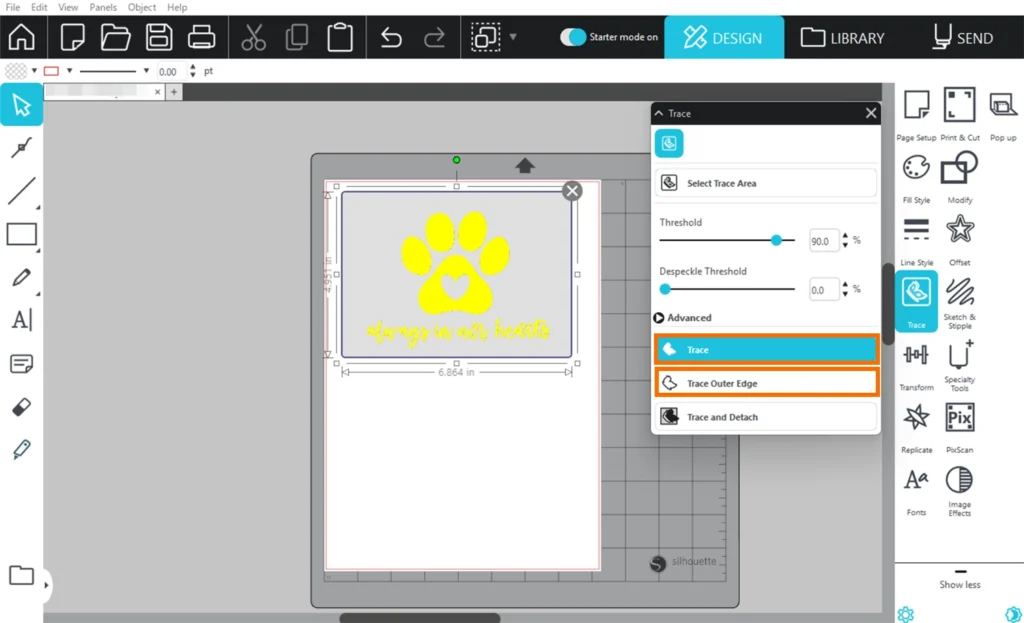Open the PixScan panel icon
The width and height of the screenshot is (1024, 623).
pyautogui.click(x=959, y=418)
